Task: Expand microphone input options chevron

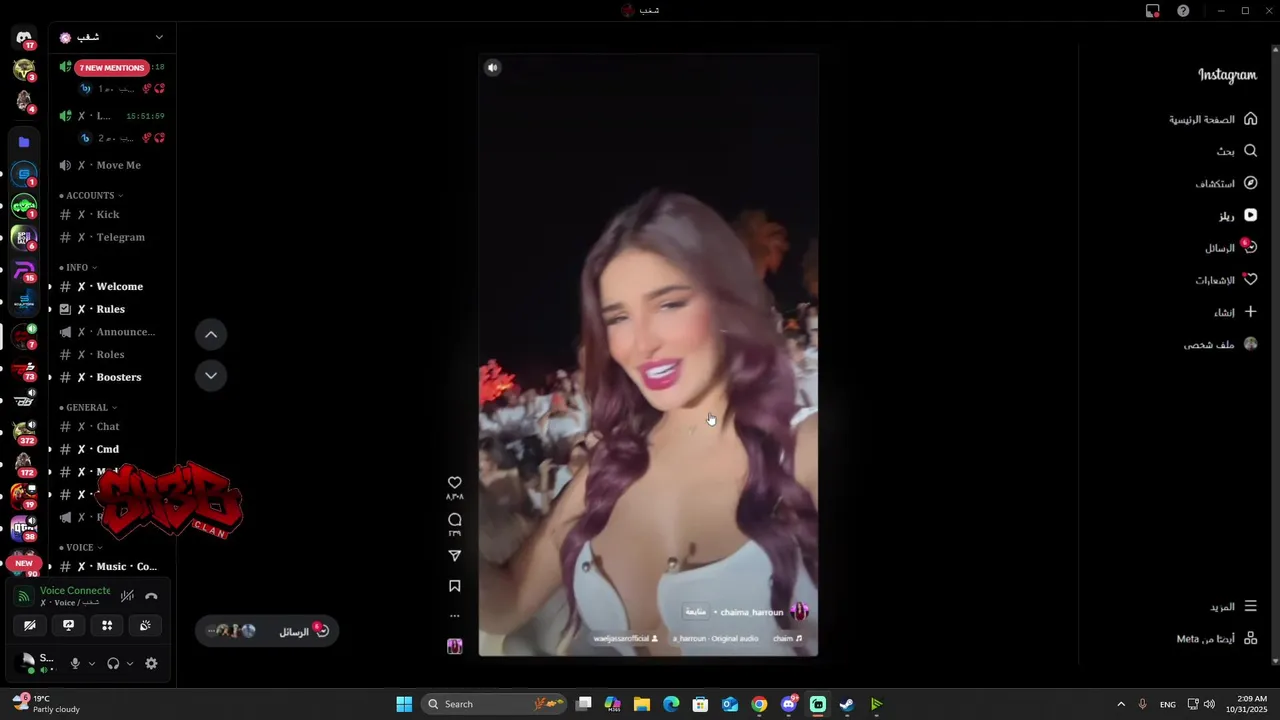Action: [x=91, y=664]
